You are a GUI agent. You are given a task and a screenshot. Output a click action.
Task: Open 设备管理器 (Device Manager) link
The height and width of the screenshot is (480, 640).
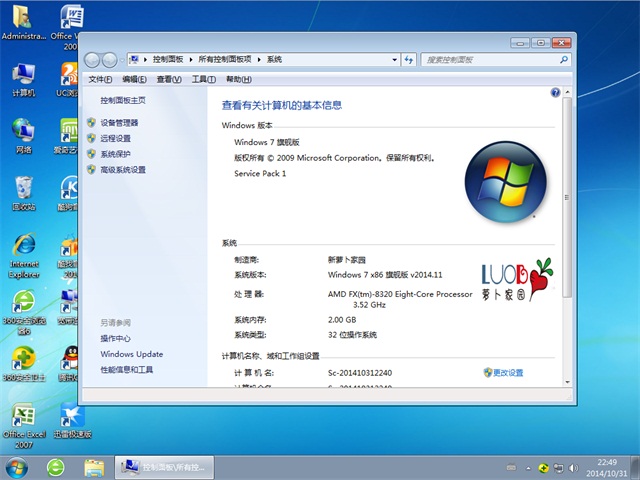pyautogui.click(x=119, y=122)
